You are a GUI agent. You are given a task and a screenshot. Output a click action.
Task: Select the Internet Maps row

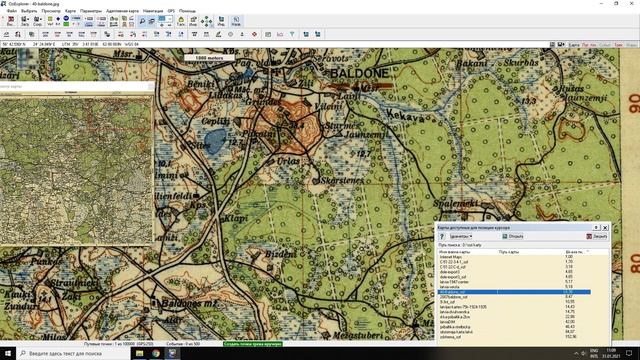click(x=514, y=257)
